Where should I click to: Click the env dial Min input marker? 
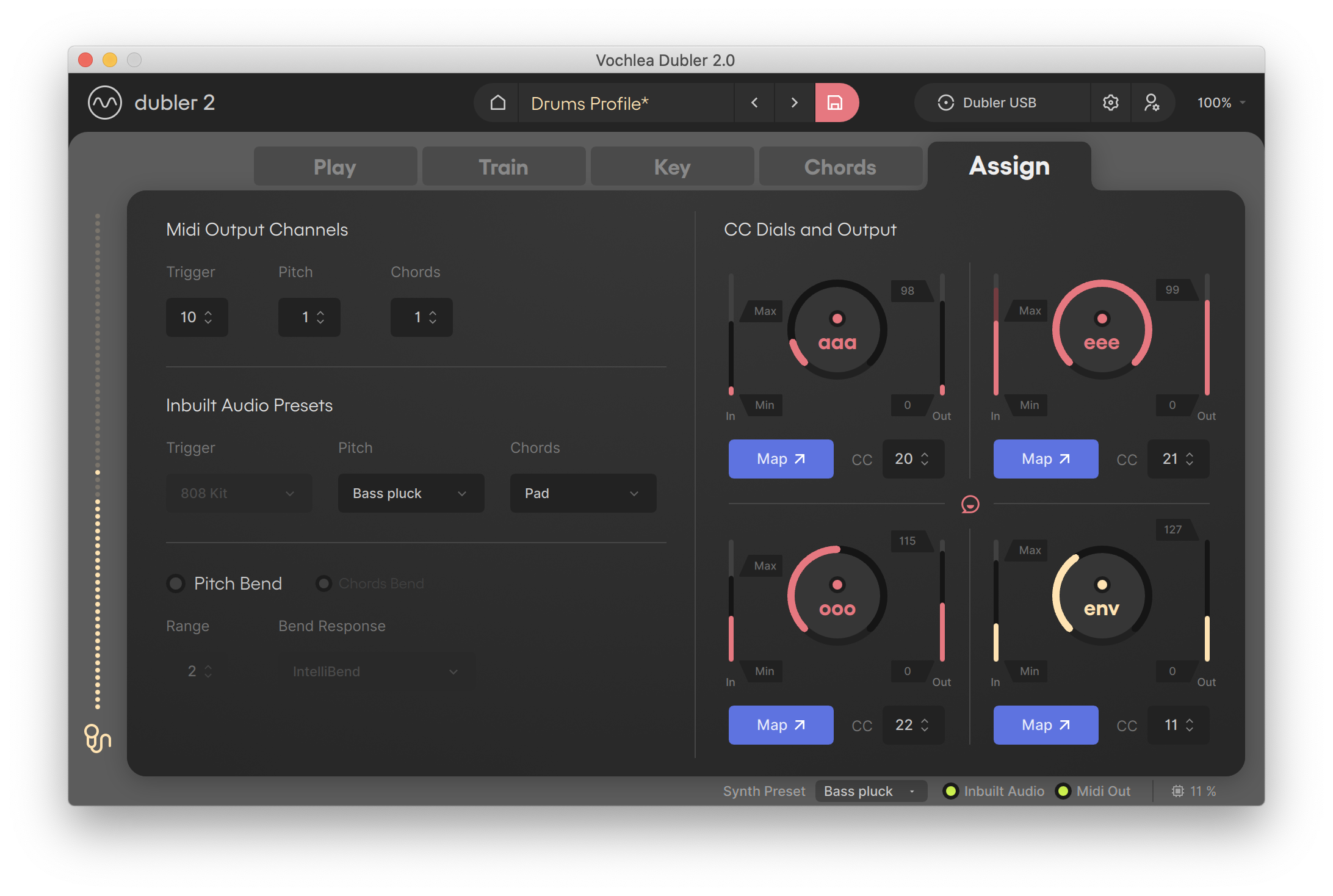1027,671
